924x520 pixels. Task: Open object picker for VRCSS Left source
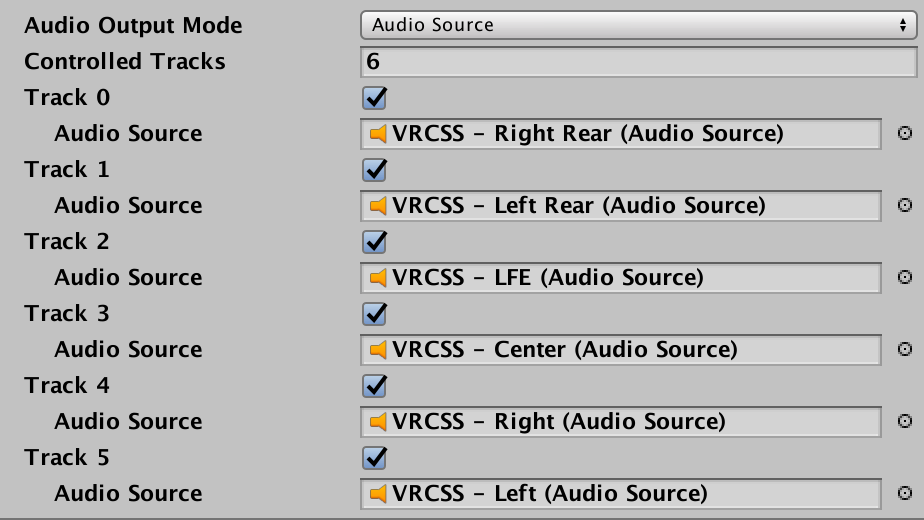pyautogui.click(x=905, y=493)
